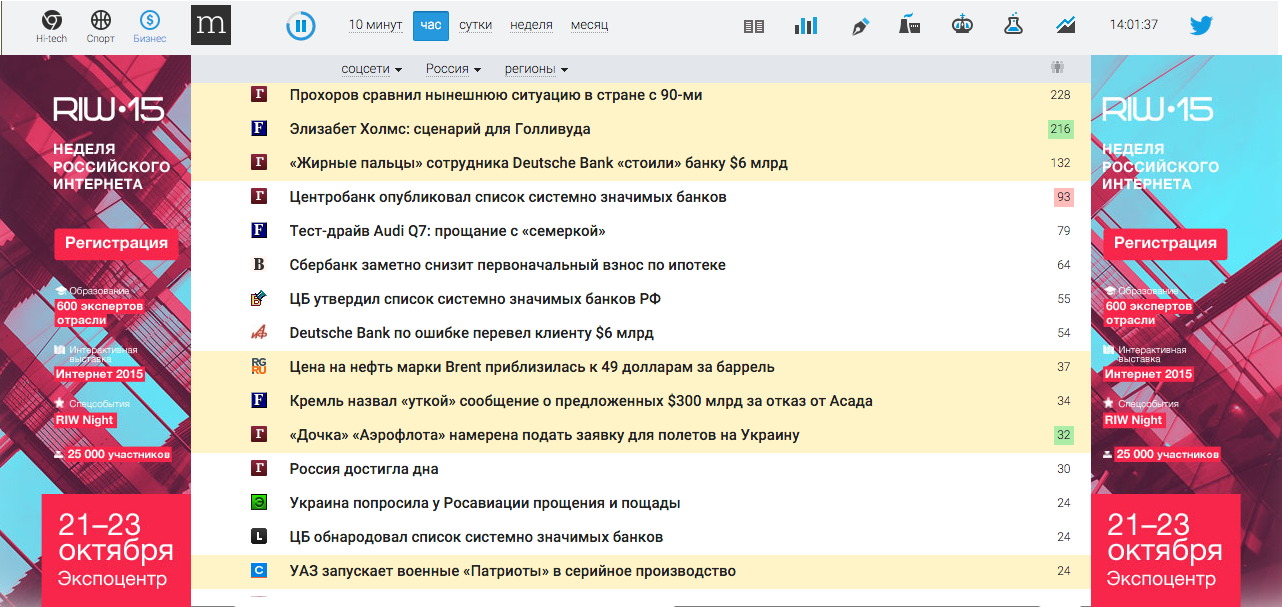The height and width of the screenshot is (607, 1282).
Task: Click Forbes icon beside Тест-драйв Audi
Action: 259,231
